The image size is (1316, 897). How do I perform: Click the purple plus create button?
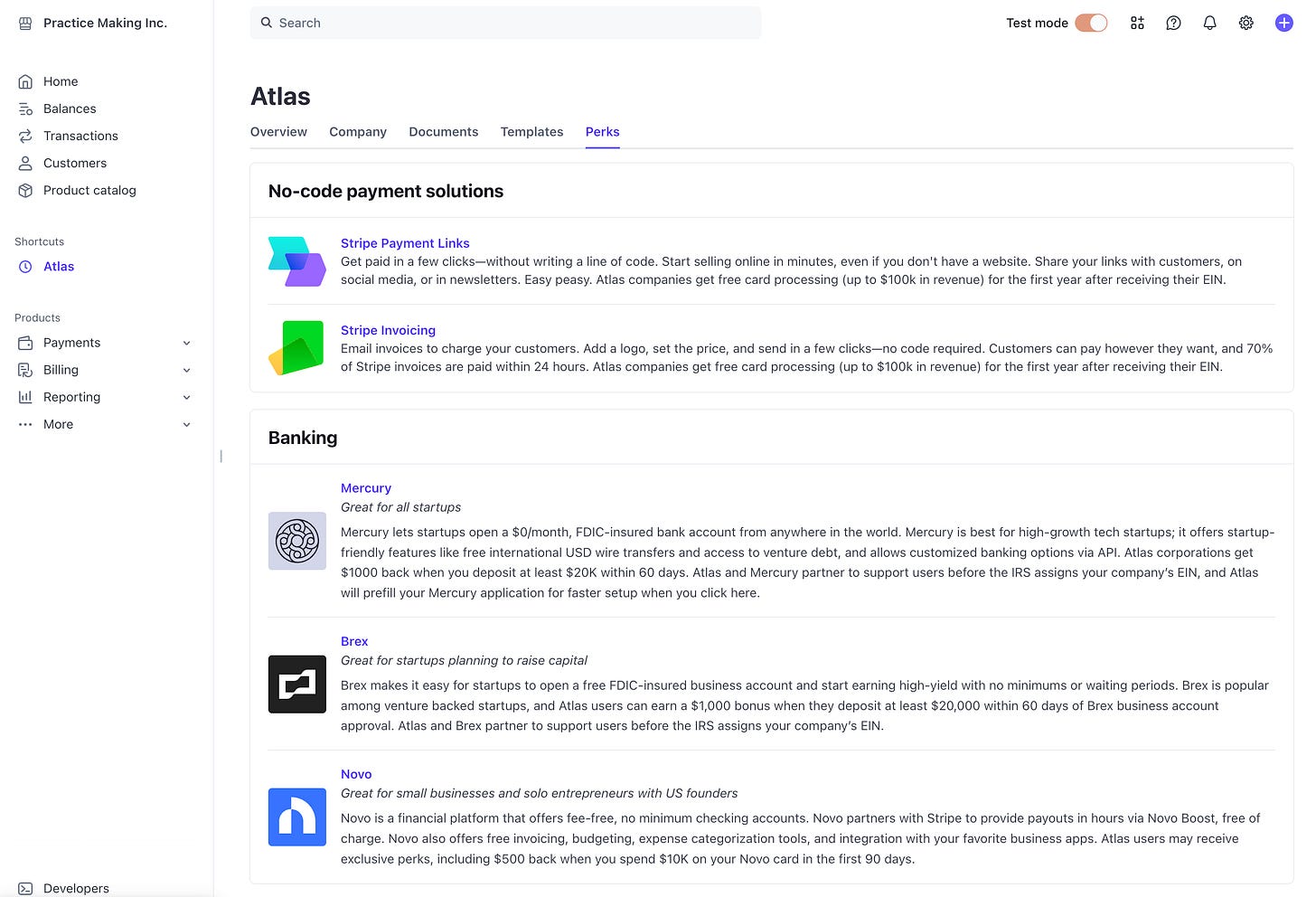pos(1283,24)
